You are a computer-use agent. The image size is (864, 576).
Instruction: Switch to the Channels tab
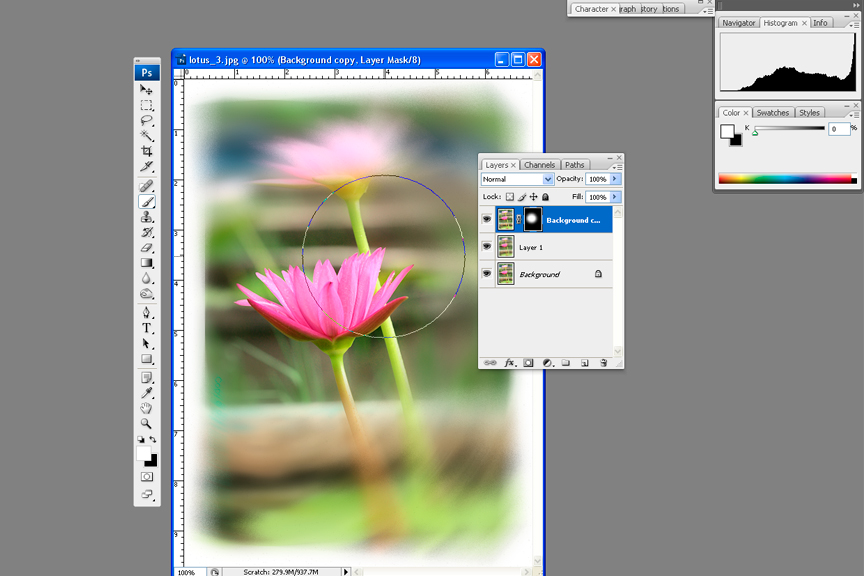539,165
